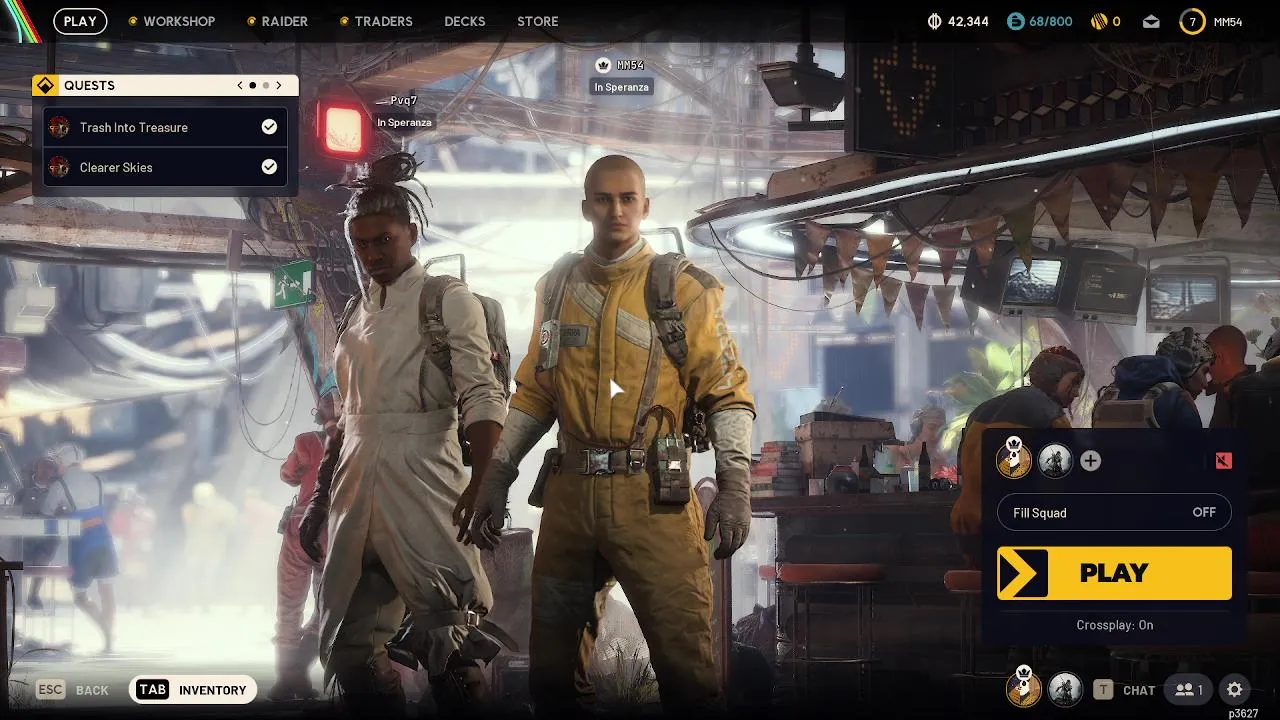Click the red muted microphone icon
The width and height of the screenshot is (1280, 720).
(x=1223, y=460)
